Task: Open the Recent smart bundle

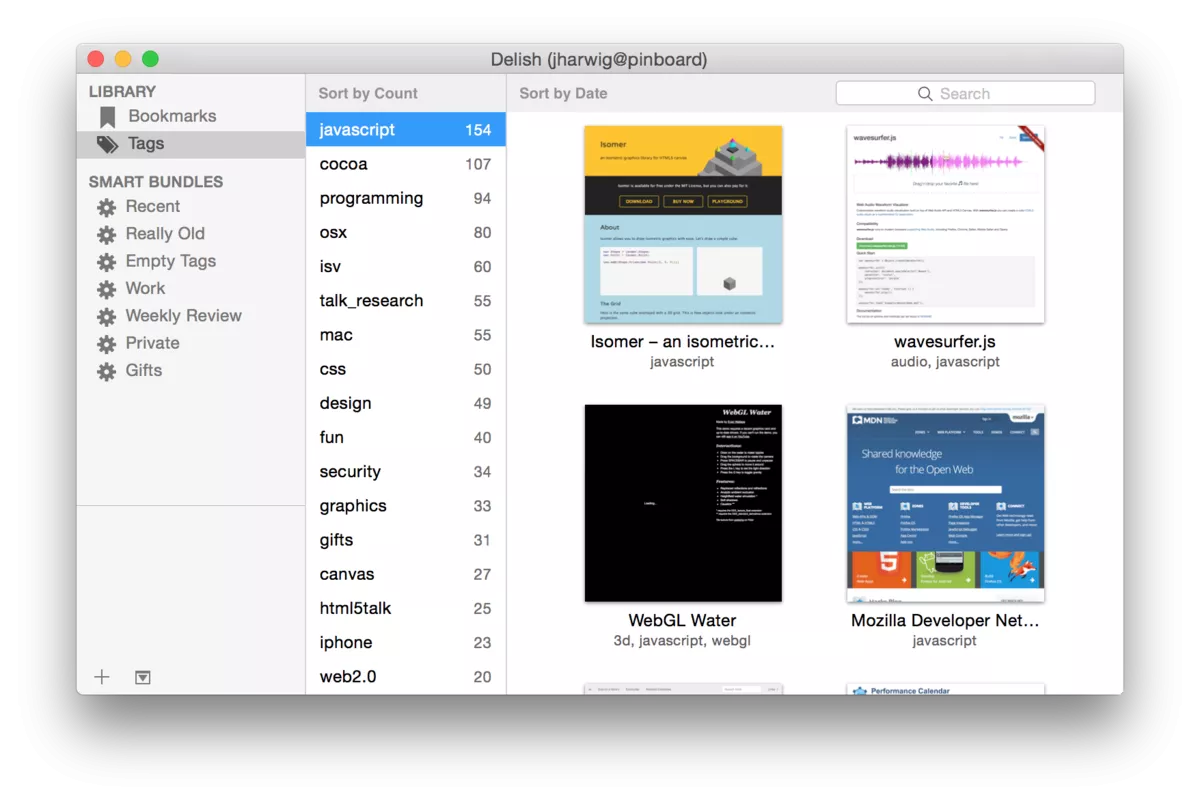Action: coord(191,207)
